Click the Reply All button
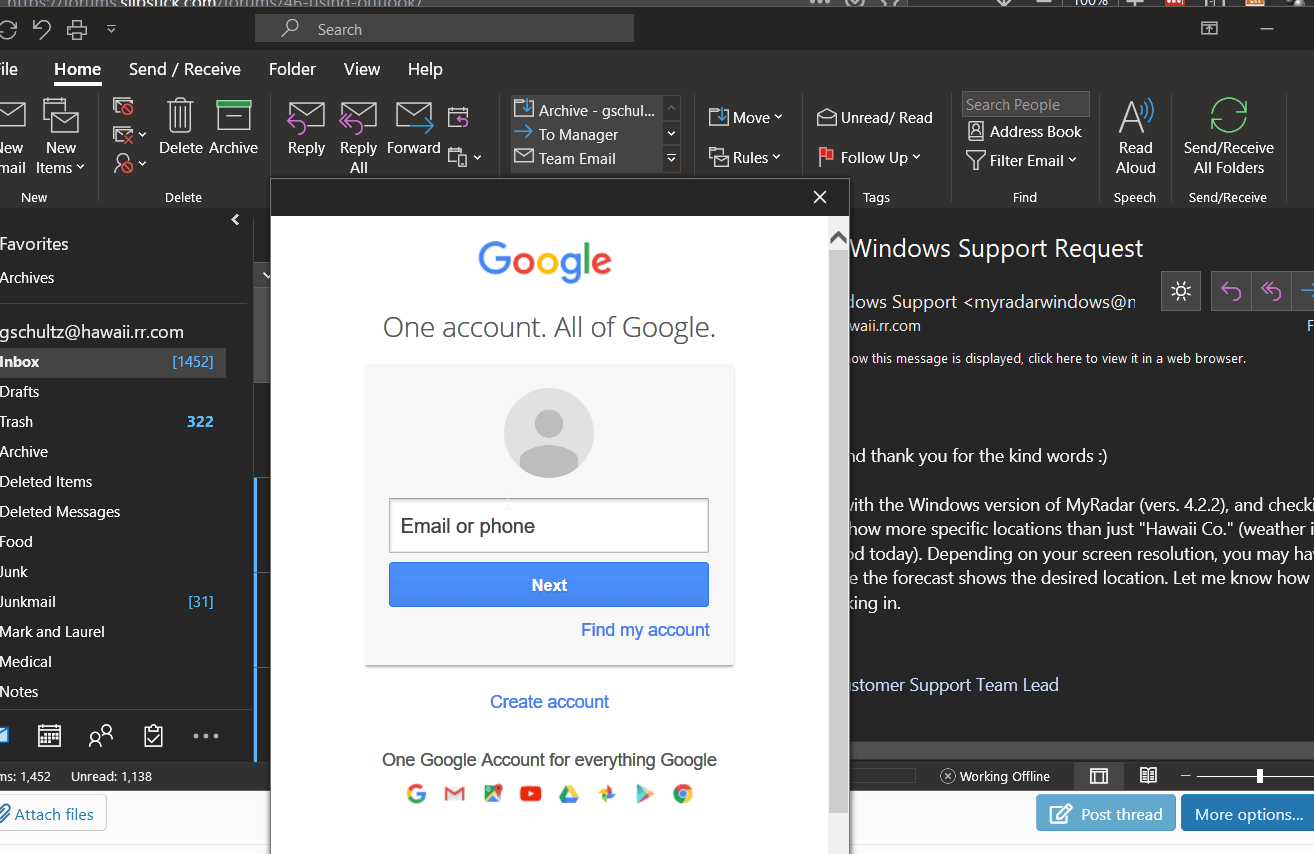 (x=358, y=138)
